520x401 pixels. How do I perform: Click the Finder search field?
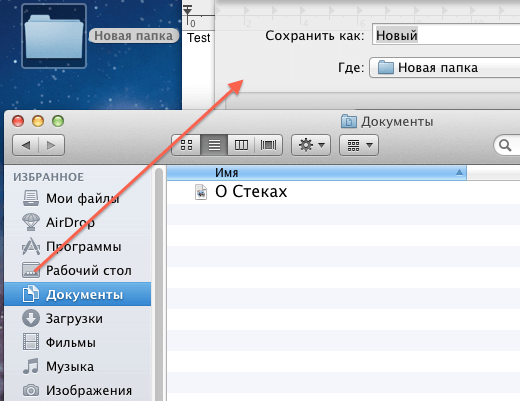coord(507,145)
